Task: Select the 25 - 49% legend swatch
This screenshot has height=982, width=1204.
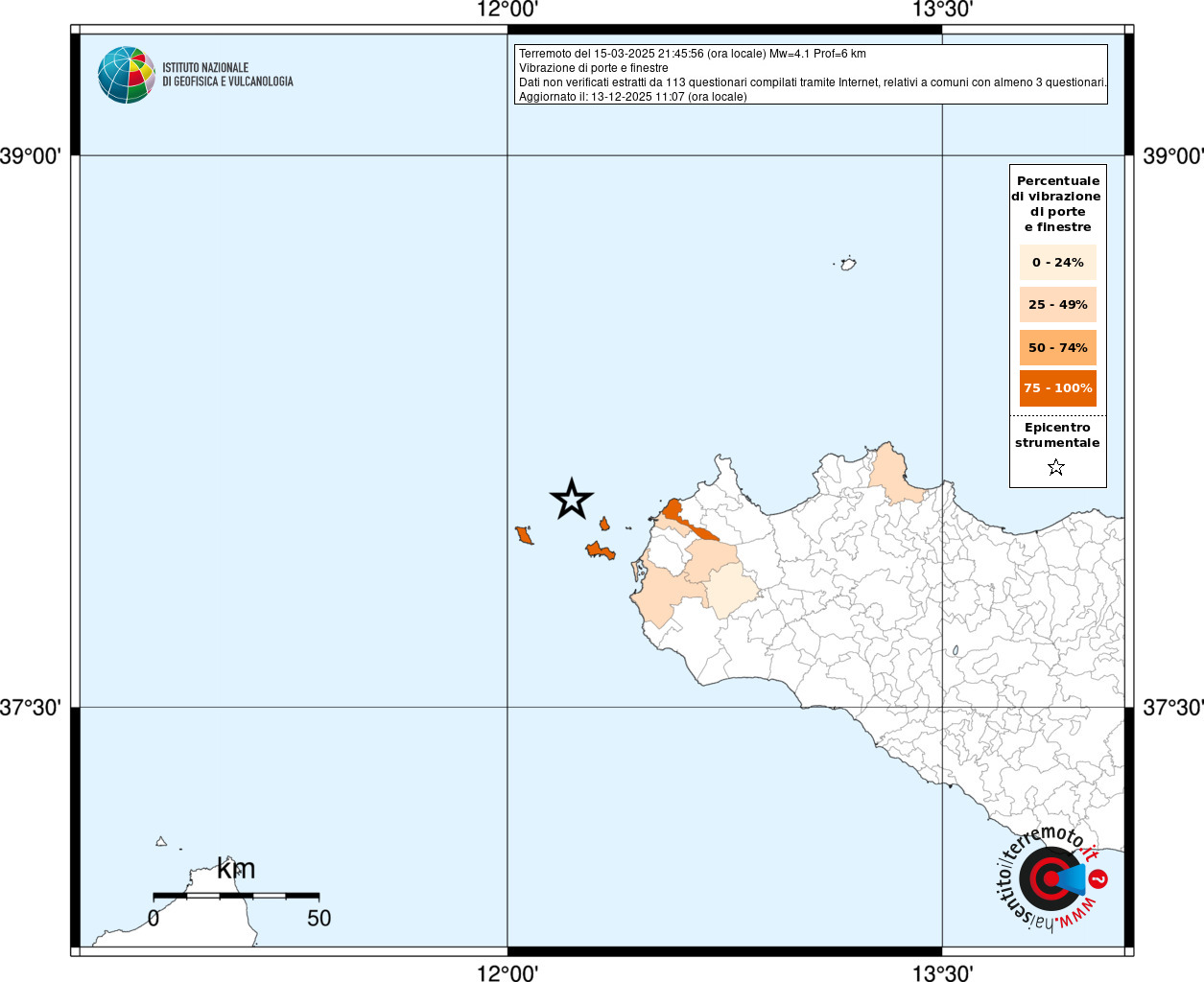Action: 1057,305
